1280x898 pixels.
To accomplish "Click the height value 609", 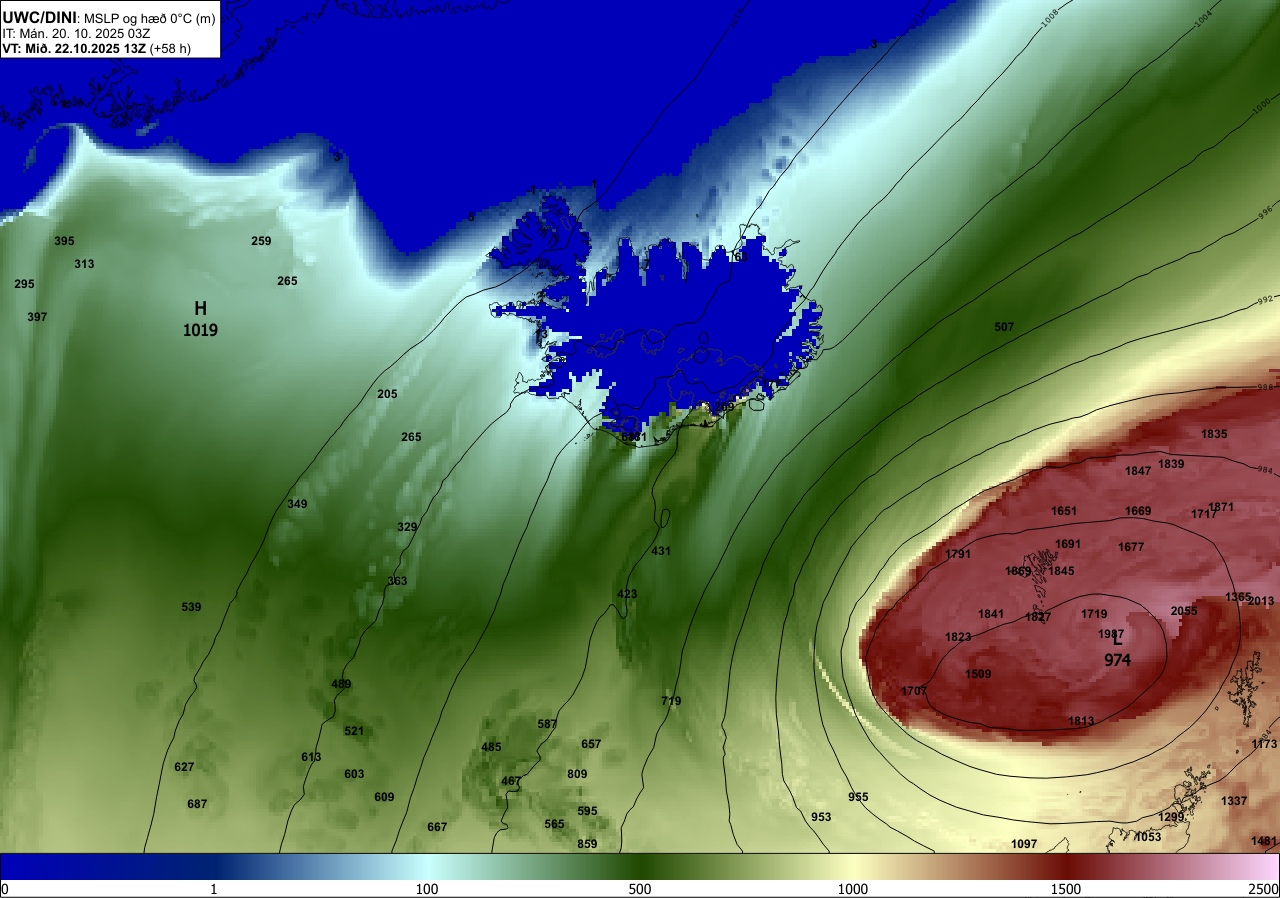I will point(384,797).
